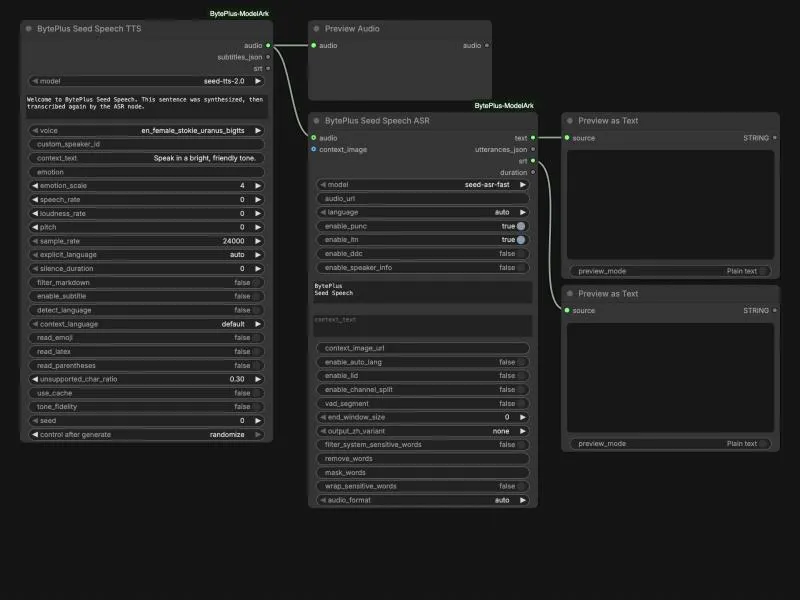Decrease emotion_scale with left arrow
Viewport: 800px width, 600px height.
click(35, 186)
